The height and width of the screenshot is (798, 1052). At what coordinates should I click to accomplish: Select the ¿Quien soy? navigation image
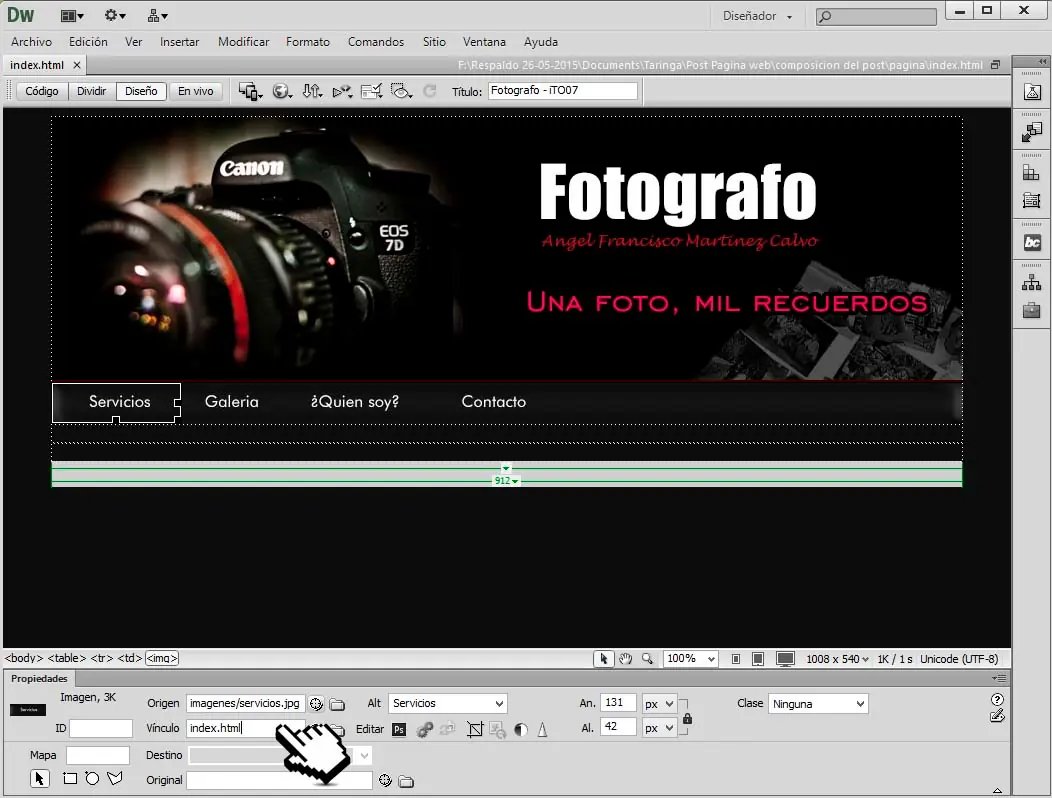[x=354, y=402]
